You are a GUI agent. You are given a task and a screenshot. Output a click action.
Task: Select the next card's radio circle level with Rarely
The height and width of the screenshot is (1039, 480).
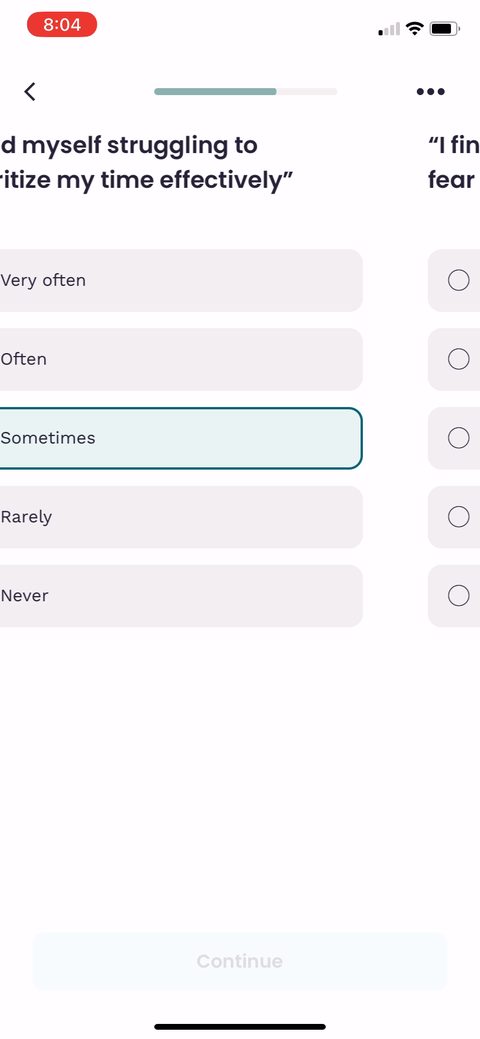point(458,517)
